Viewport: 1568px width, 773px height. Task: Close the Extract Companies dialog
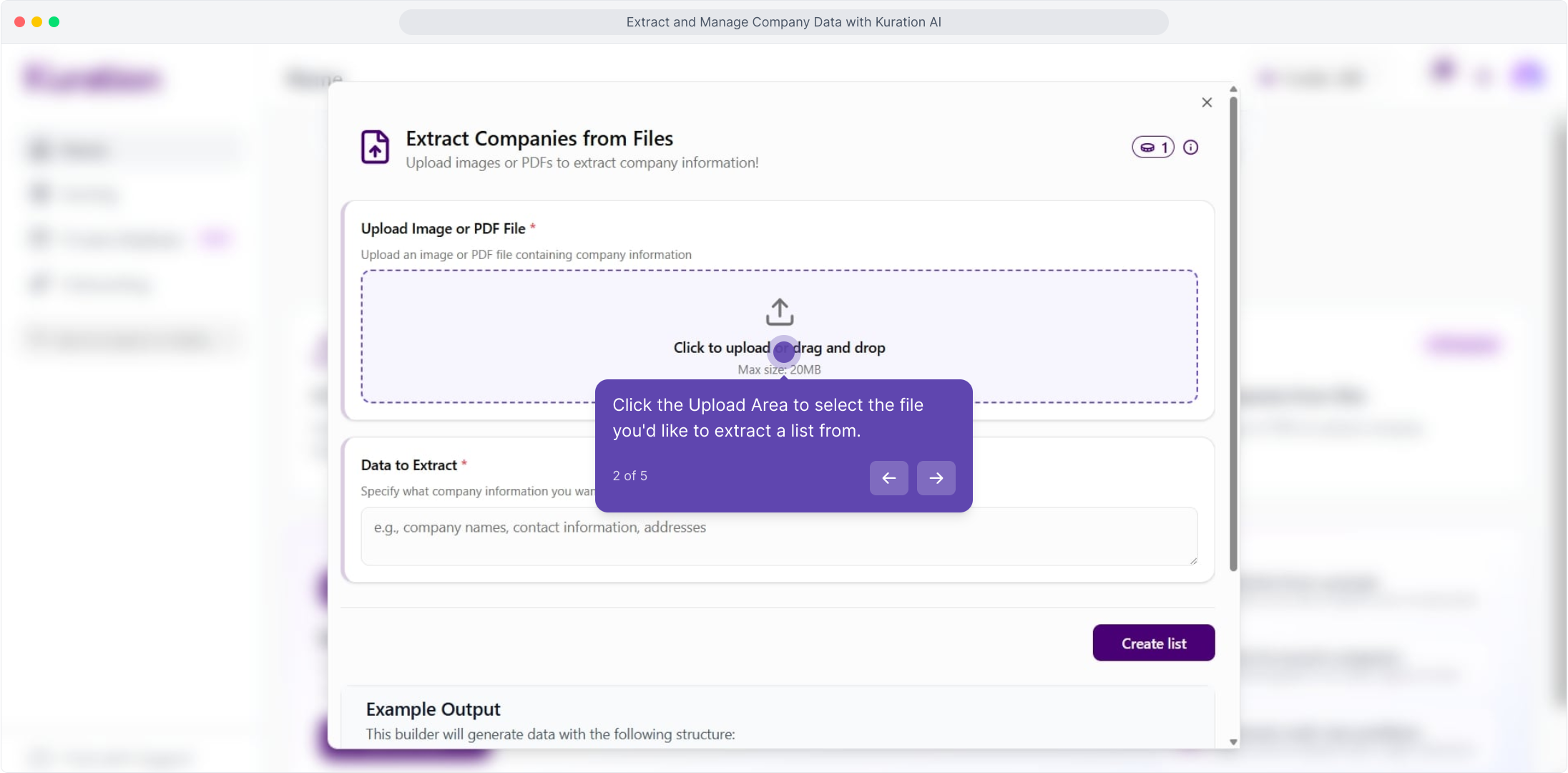coord(1207,102)
